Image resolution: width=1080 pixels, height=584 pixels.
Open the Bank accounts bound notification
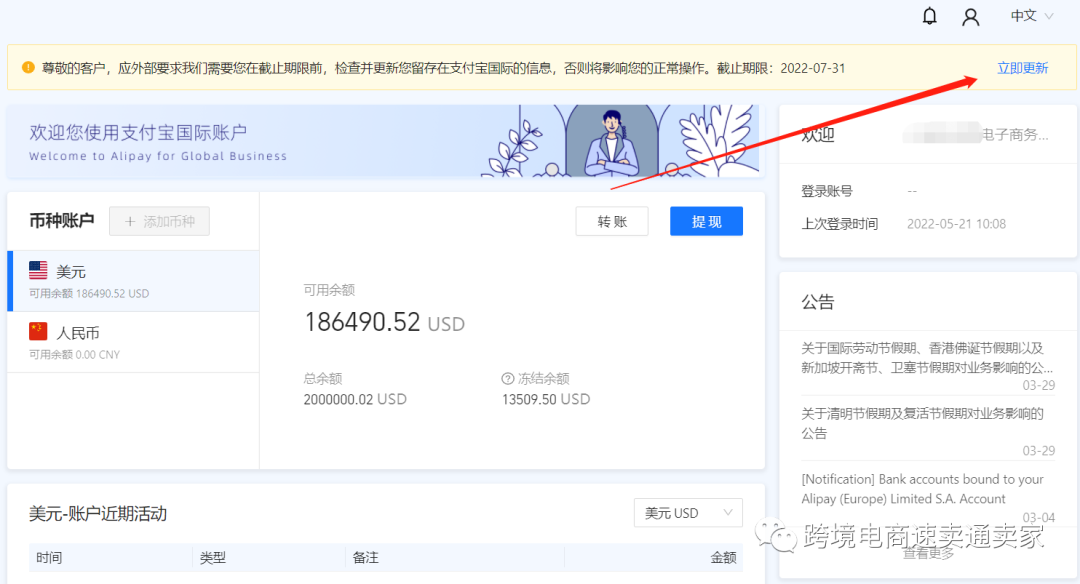(922, 489)
